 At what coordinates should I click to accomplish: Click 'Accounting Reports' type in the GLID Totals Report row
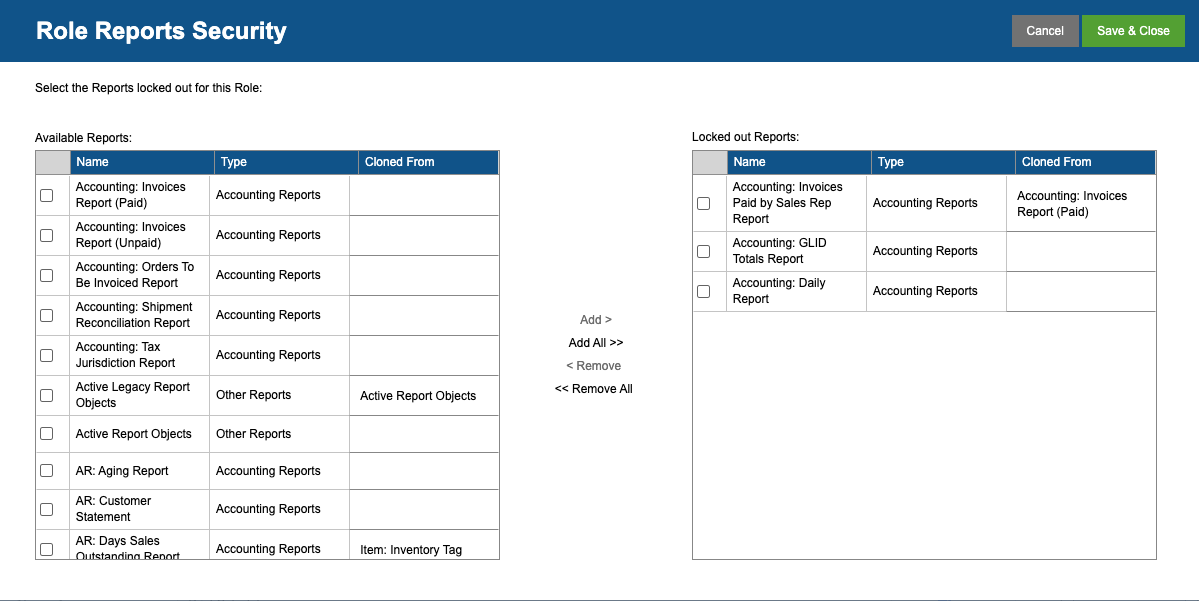pyautogui.click(x=925, y=251)
